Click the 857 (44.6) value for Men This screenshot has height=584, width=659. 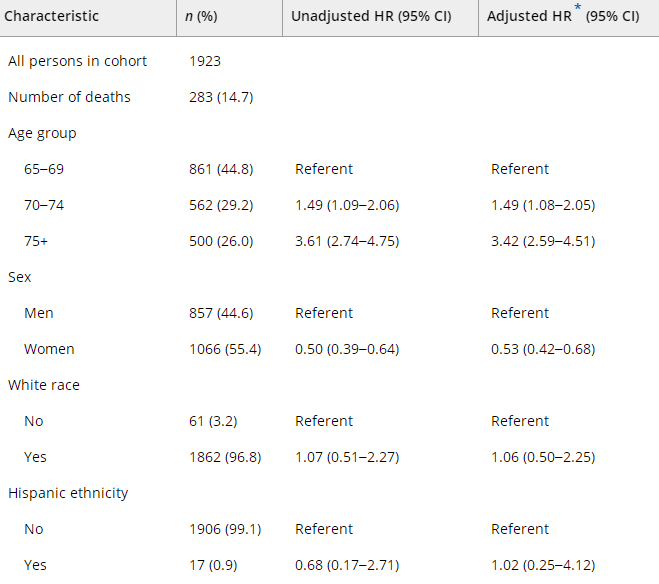221,313
